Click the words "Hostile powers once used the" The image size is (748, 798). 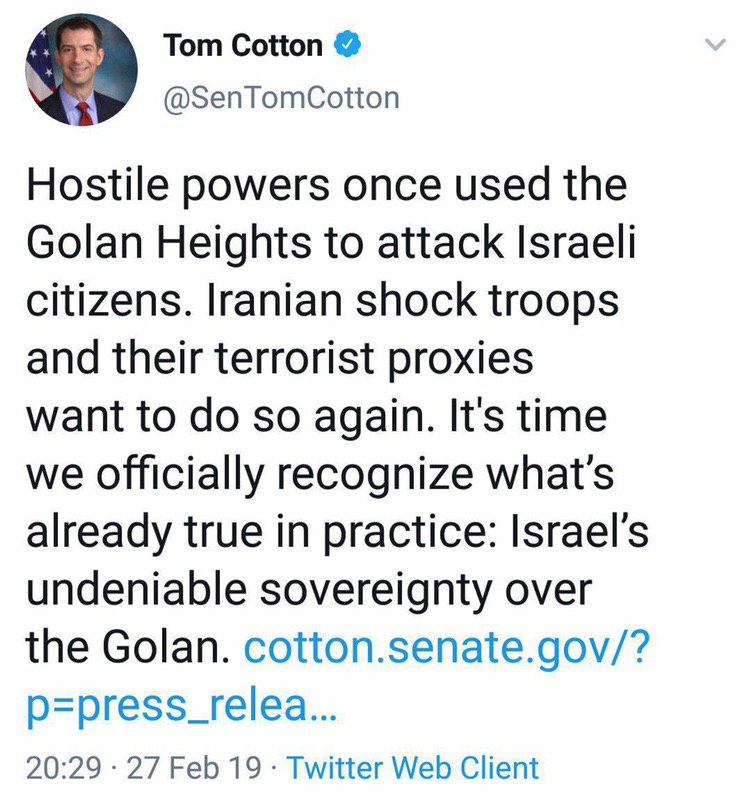point(326,186)
